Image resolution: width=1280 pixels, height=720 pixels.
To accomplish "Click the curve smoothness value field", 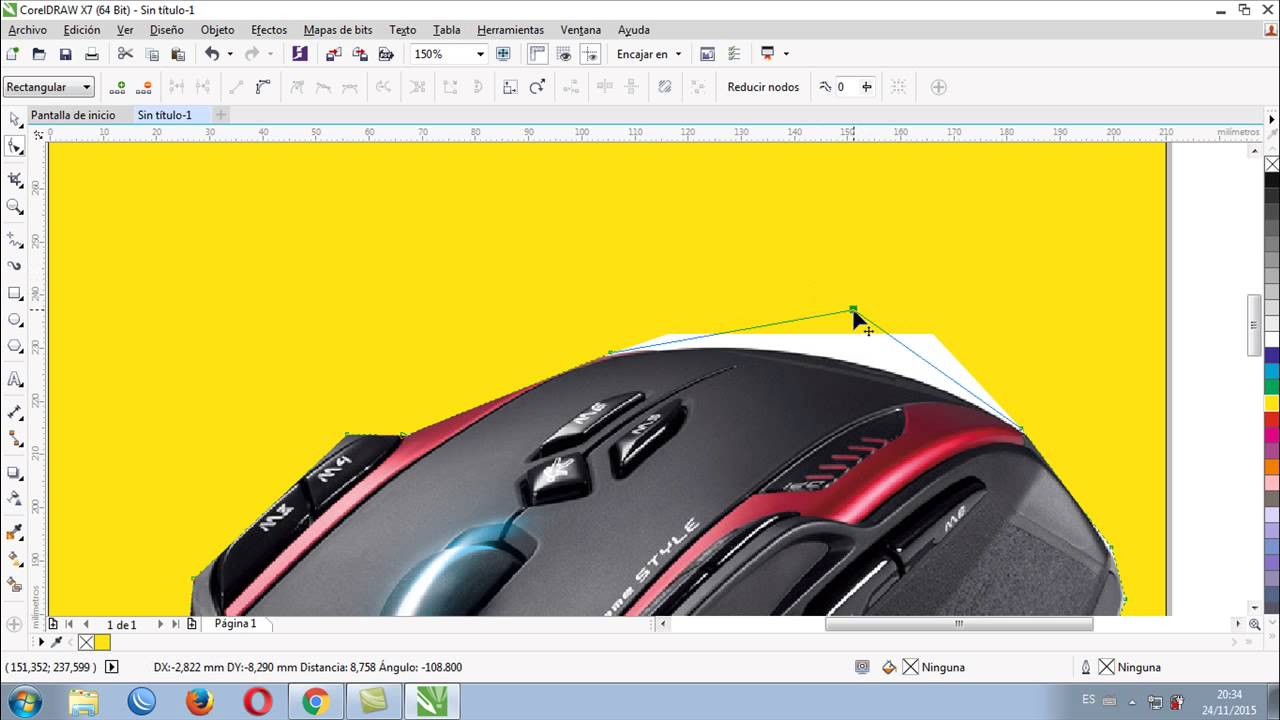I will (845, 87).
